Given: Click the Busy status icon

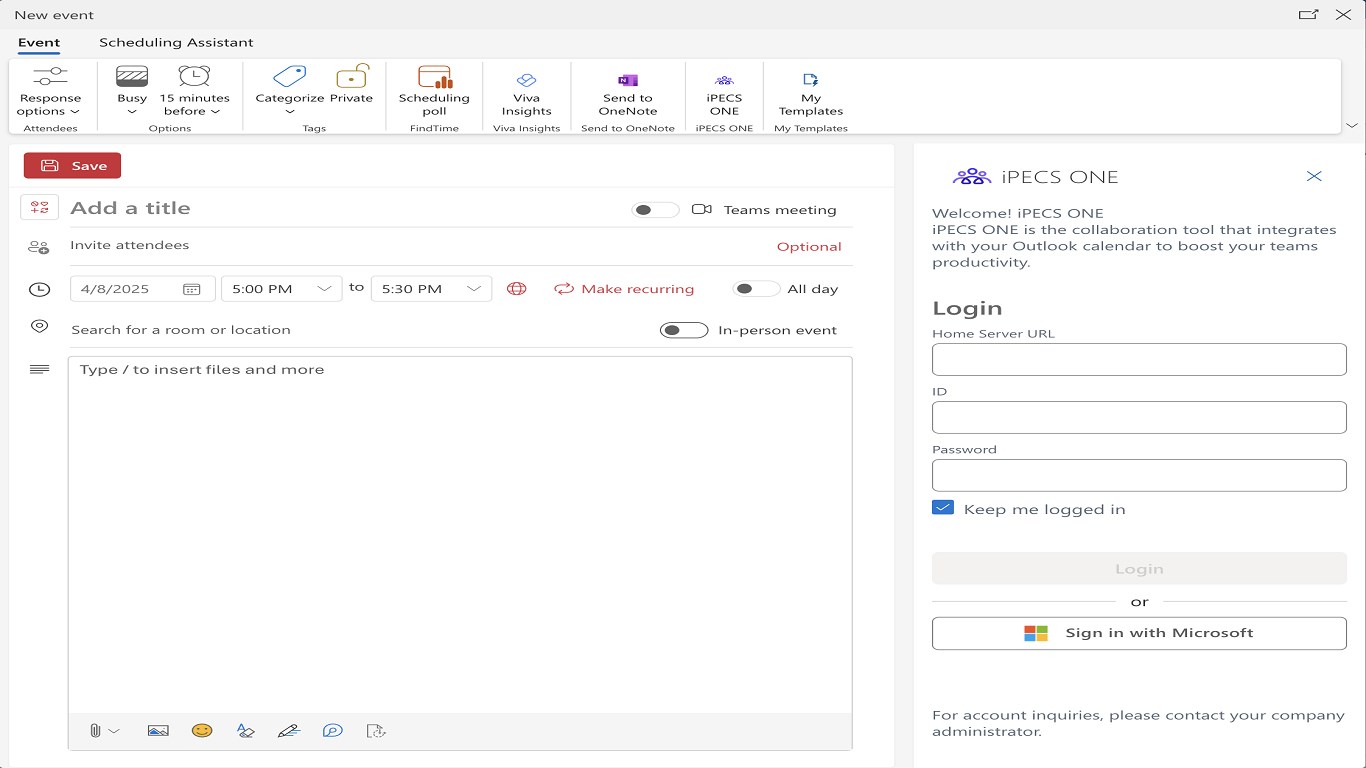Looking at the screenshot, I should [x=132, y=76].
